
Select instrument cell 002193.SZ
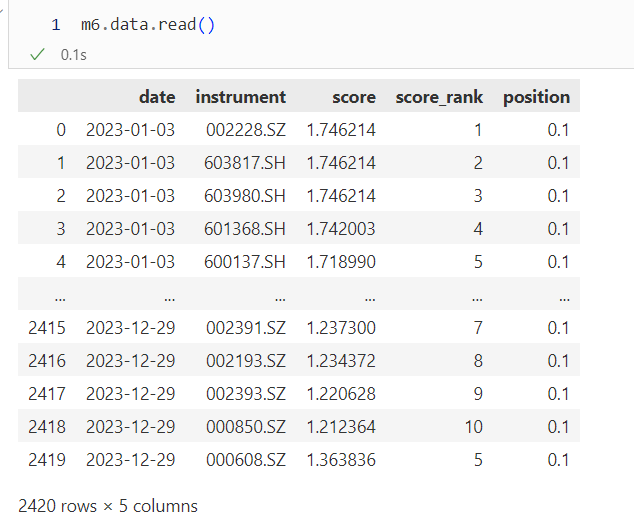pyautogui.click(x=246, y=361)
